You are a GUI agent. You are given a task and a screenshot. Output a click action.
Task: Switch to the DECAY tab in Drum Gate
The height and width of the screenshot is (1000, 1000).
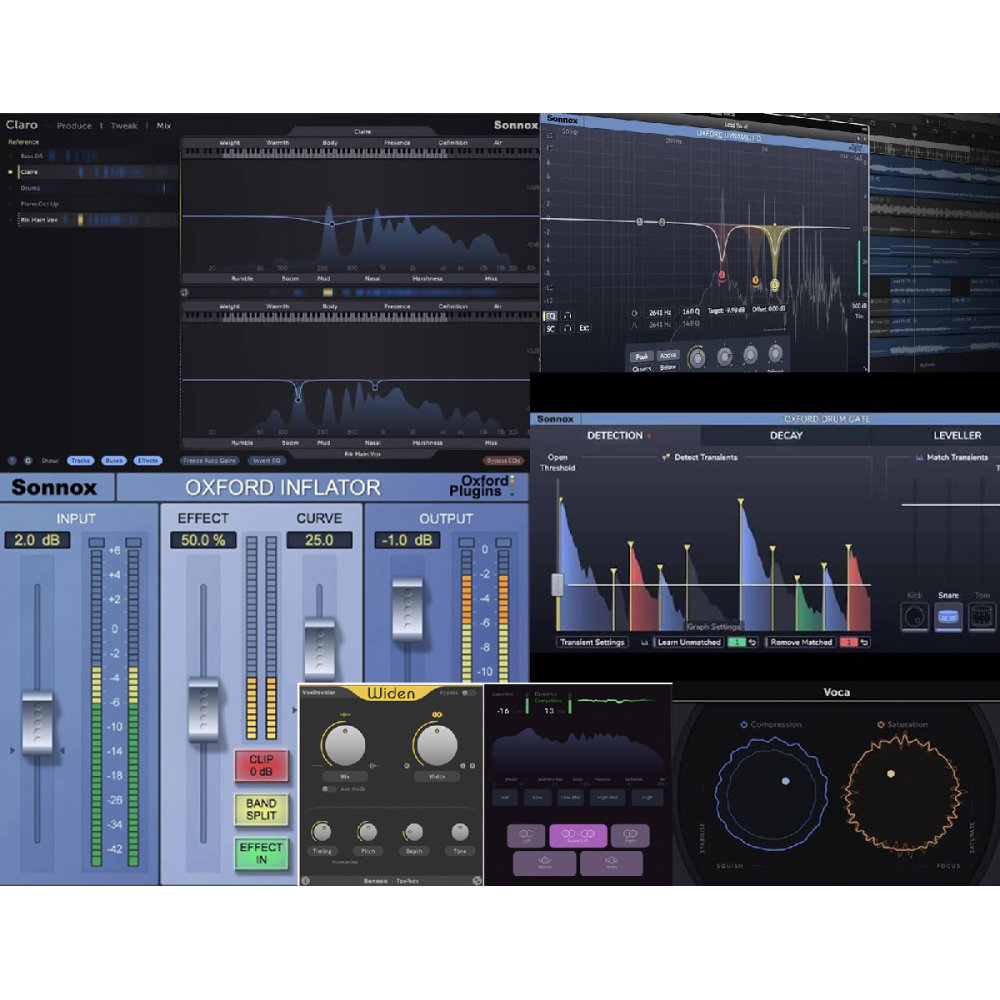pyautogui.click(x=786, y=436)
